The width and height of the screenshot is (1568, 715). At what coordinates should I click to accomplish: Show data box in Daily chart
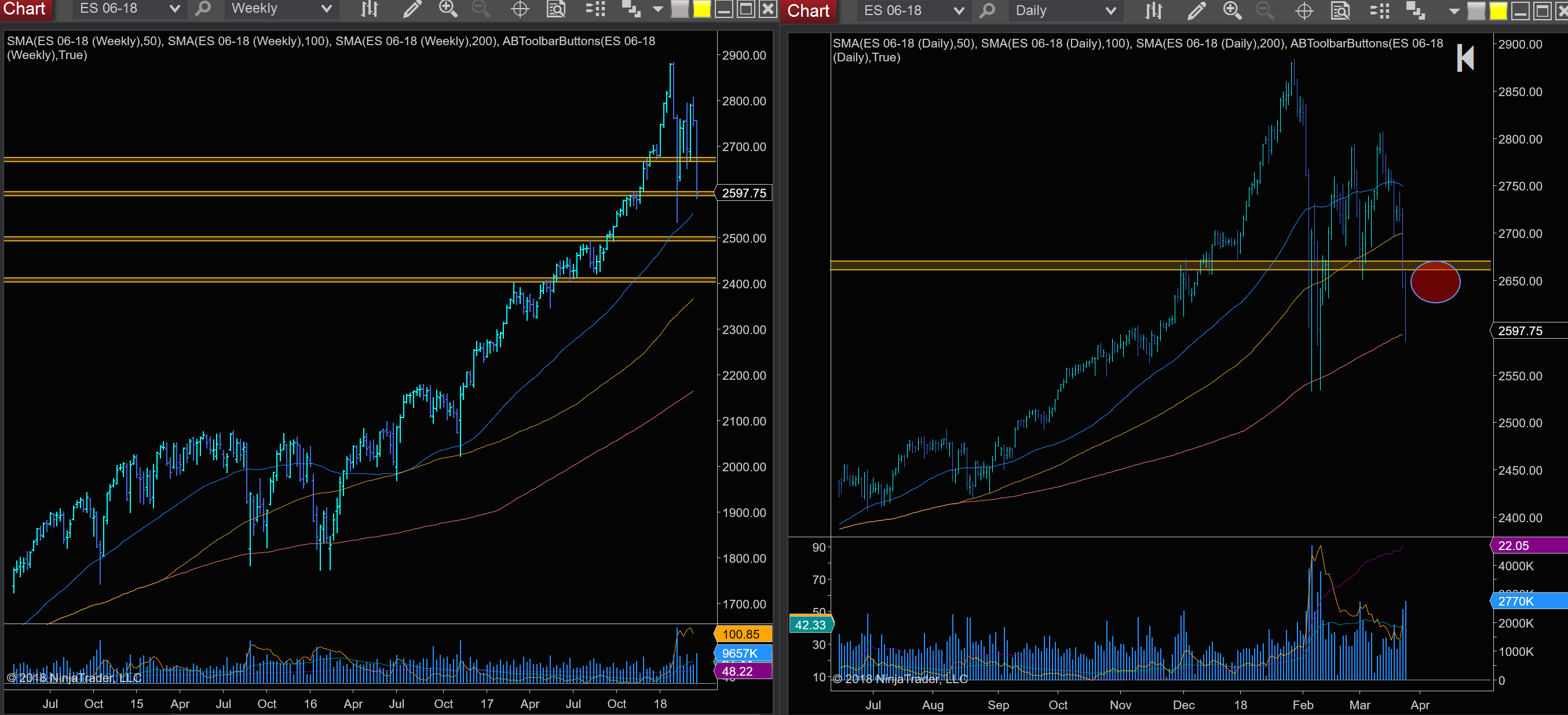[x=1340, y=10]
